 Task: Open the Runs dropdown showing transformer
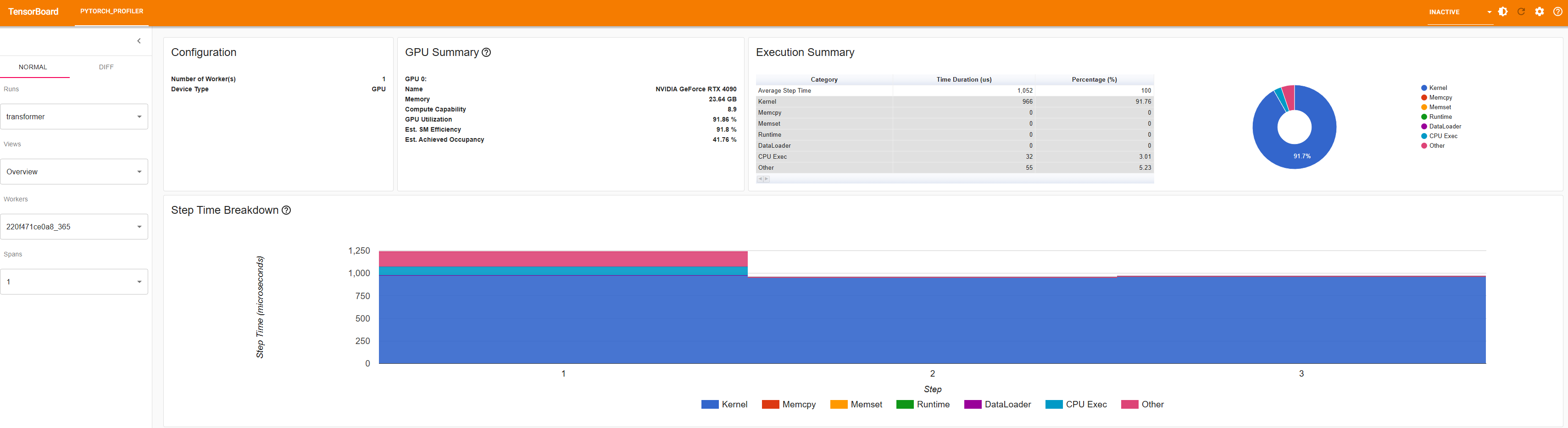coord(74,116)
